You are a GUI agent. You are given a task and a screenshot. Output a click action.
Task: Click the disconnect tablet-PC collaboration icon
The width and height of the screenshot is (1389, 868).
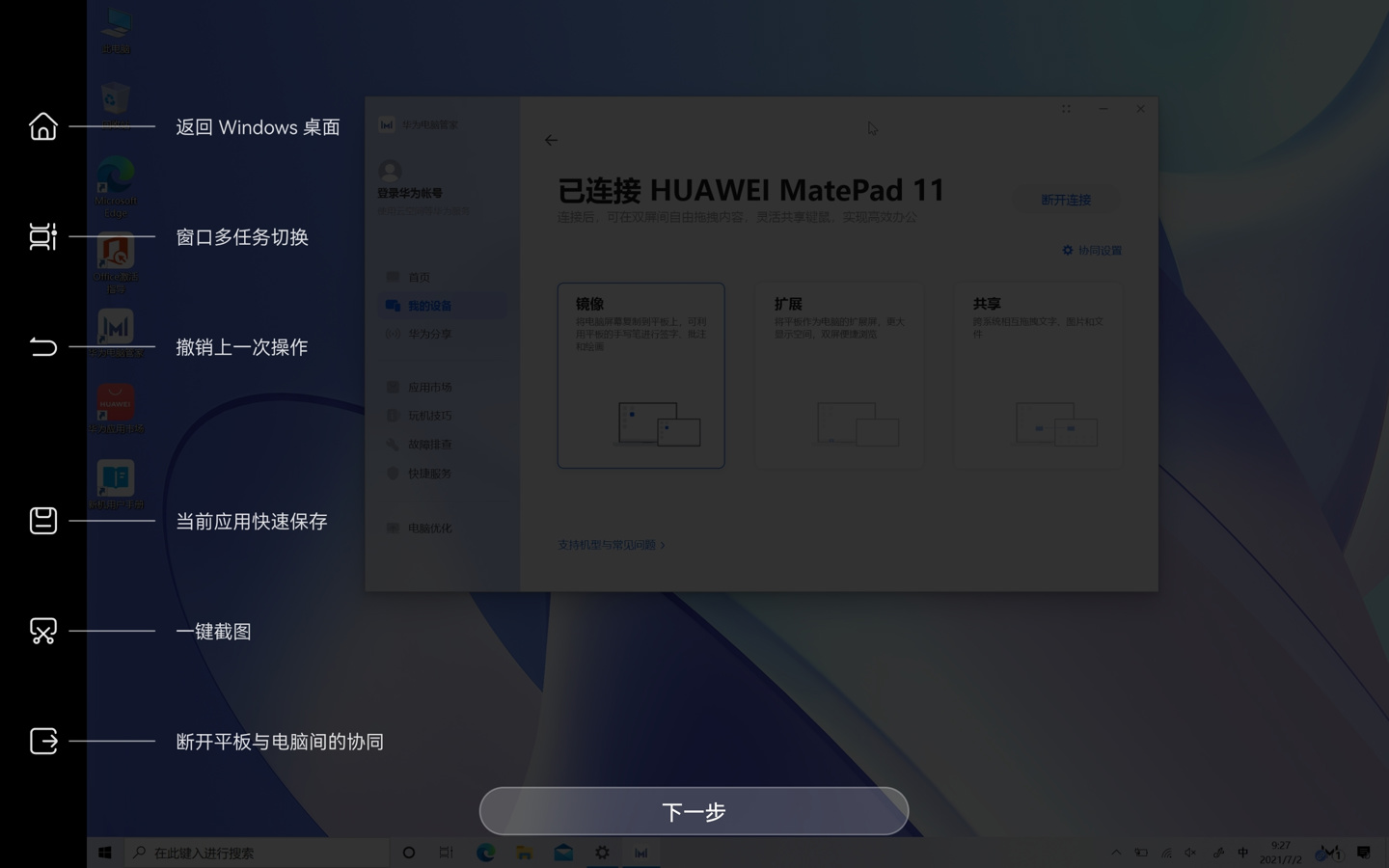click(x=43, y=742)
